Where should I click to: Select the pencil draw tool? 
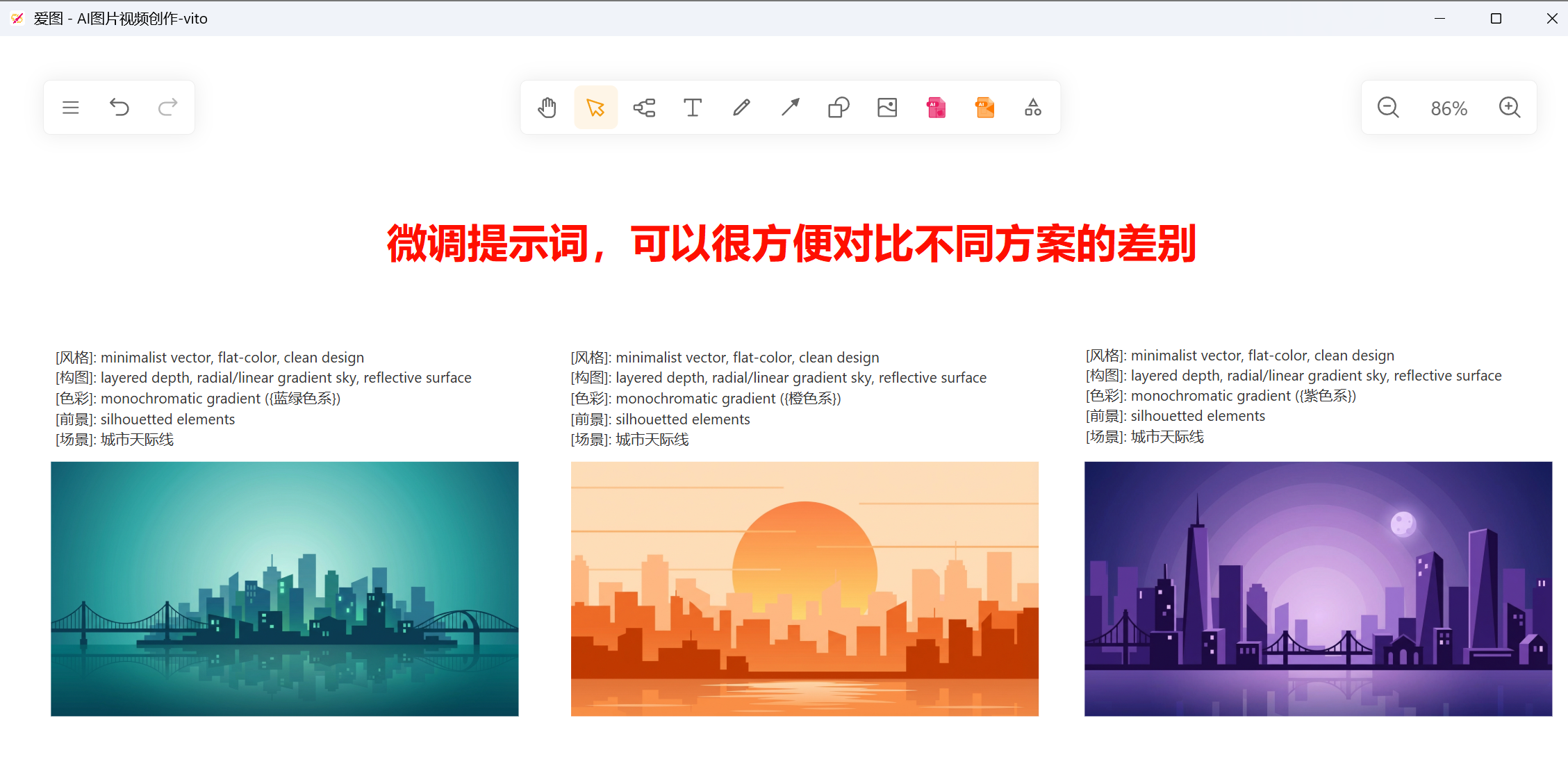(741, 108)
